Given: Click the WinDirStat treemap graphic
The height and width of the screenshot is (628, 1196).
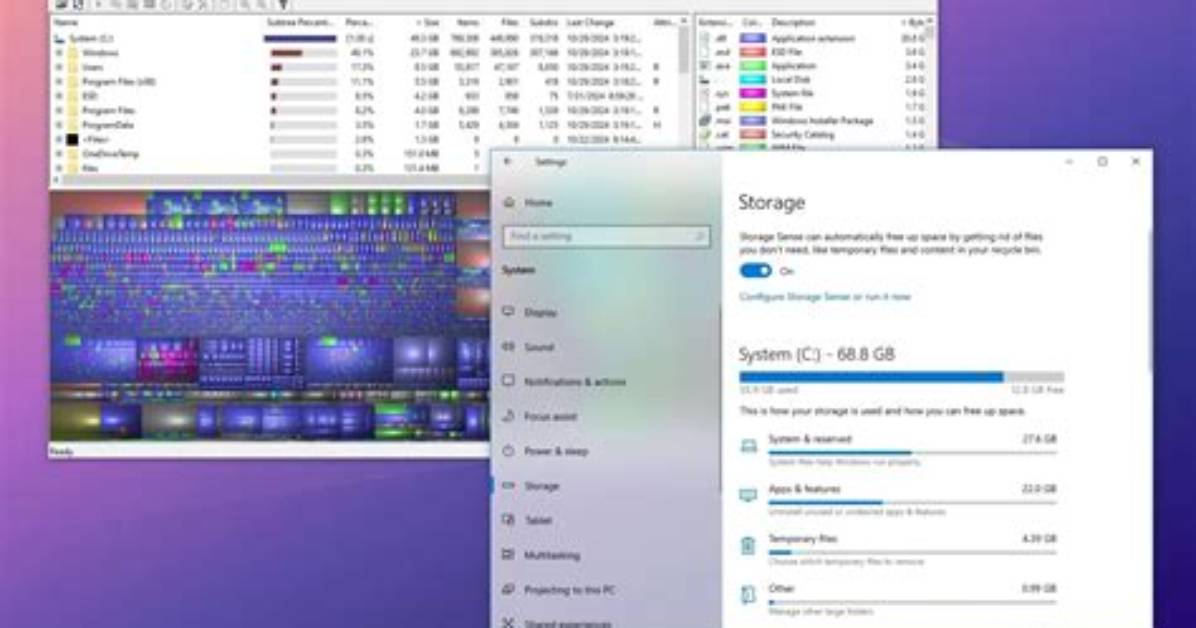Looking at the screenshot, I should (269, 316).
